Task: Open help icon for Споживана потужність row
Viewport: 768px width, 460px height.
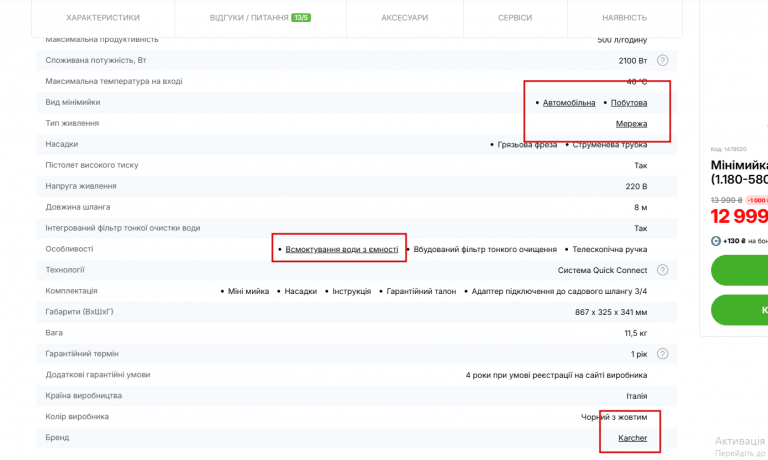Action: [x=662, y=60]
